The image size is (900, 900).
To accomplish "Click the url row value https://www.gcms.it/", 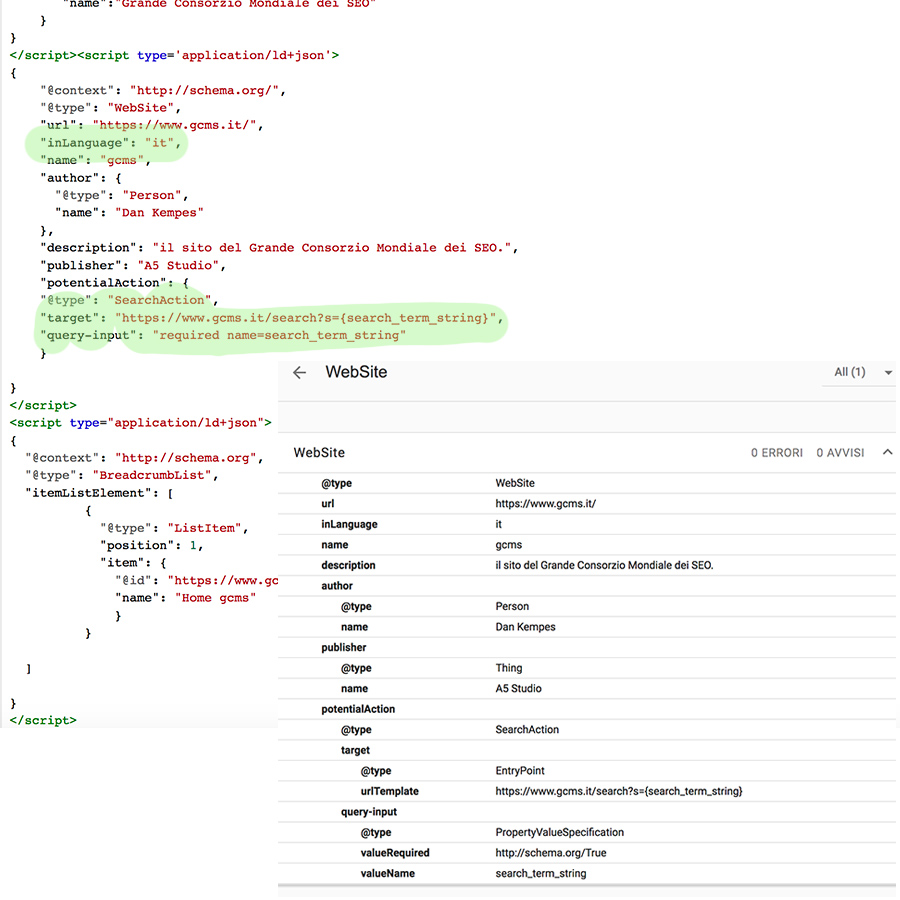I will (546, 504).
